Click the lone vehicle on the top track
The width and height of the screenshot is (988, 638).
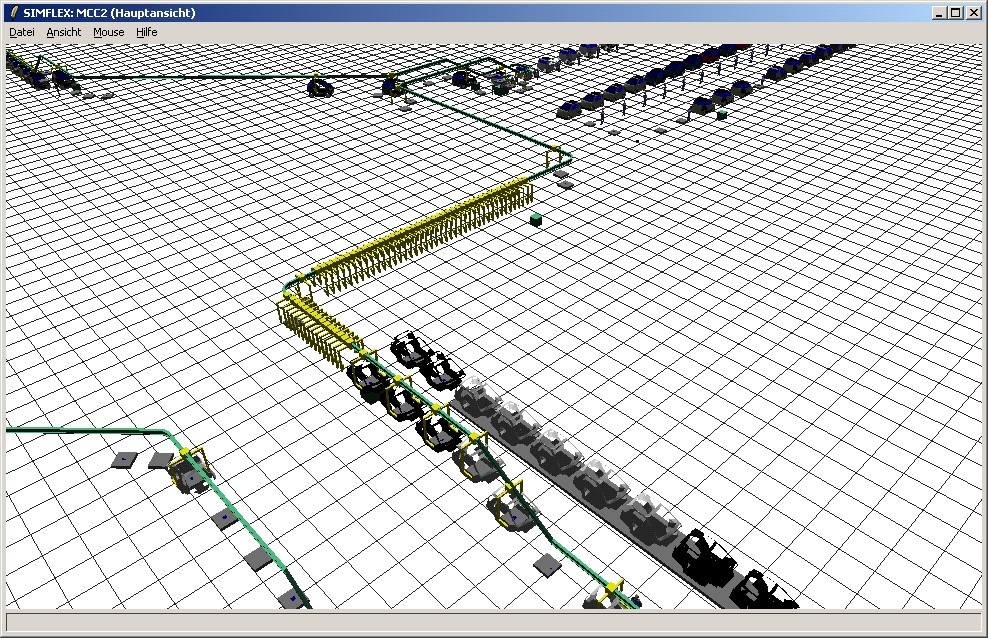pyautogui.click(x=320, y=87)
